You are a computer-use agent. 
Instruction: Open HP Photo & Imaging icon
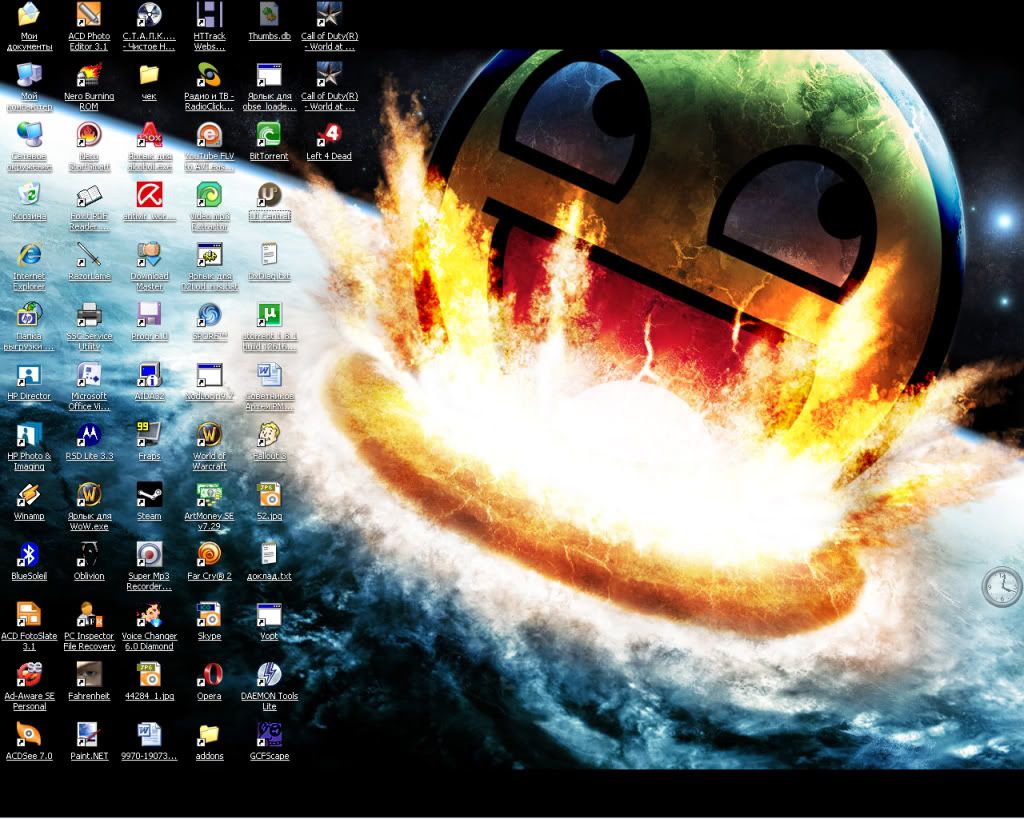(x=29, y=435)
